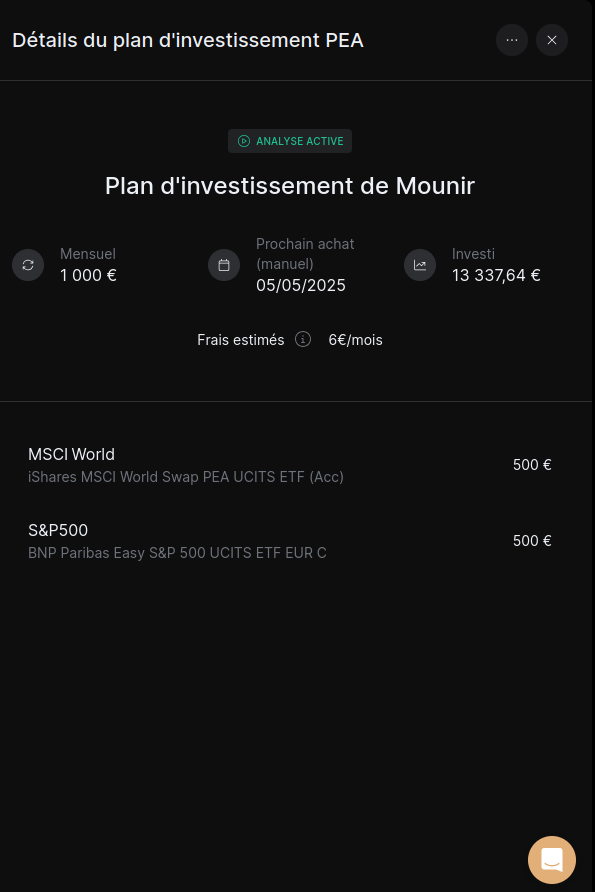Click the recurring cycle icon next to Mensuel
Viewport: 595px width, 892px height.
[x=28, y=265]
